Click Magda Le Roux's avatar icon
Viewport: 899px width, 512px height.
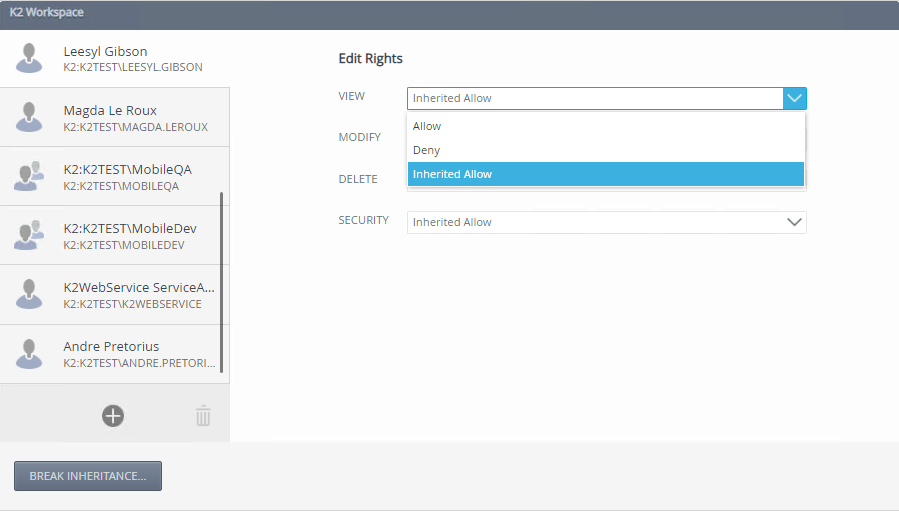tap(30, 117)
